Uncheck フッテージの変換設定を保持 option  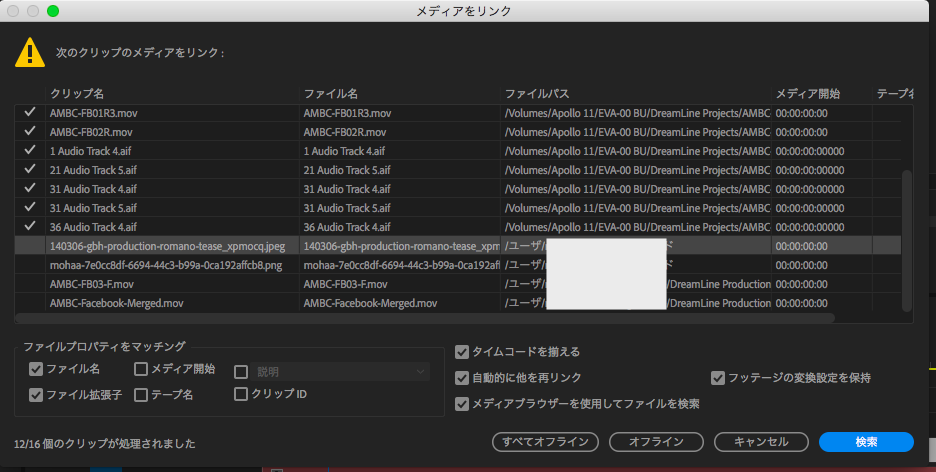pyautogui.click(x=718, y=378)
